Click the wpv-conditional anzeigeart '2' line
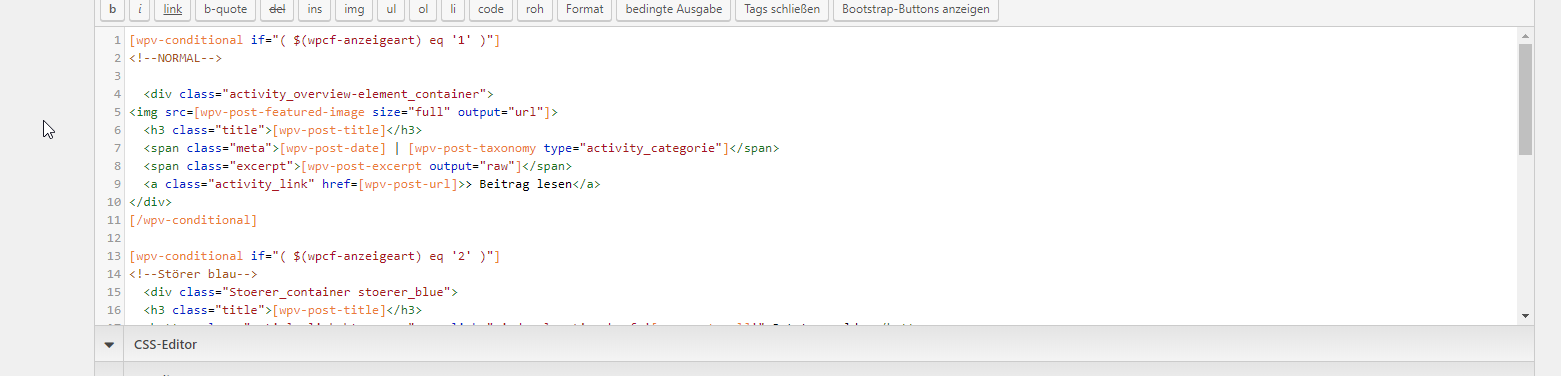 point(314,256)
